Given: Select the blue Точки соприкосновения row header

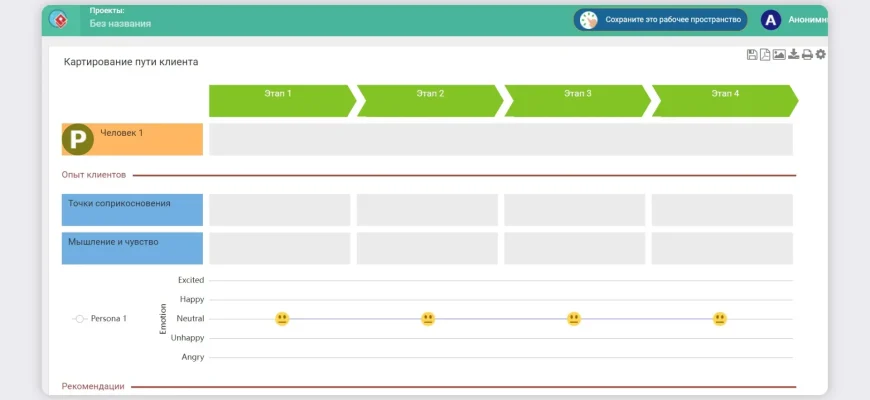Looking at the screenshot, I should 132,210.
